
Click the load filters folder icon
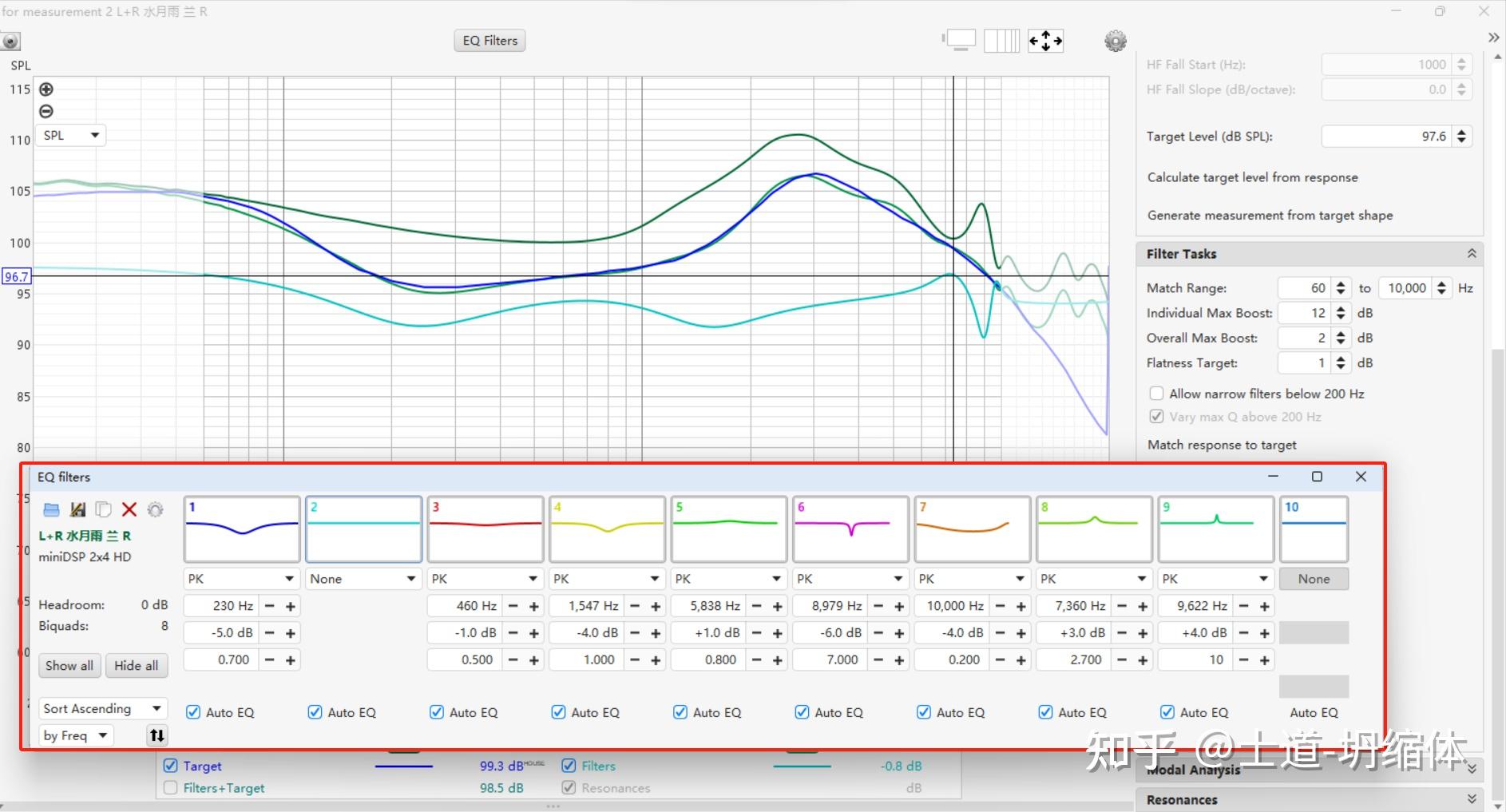tap(51, 509)
